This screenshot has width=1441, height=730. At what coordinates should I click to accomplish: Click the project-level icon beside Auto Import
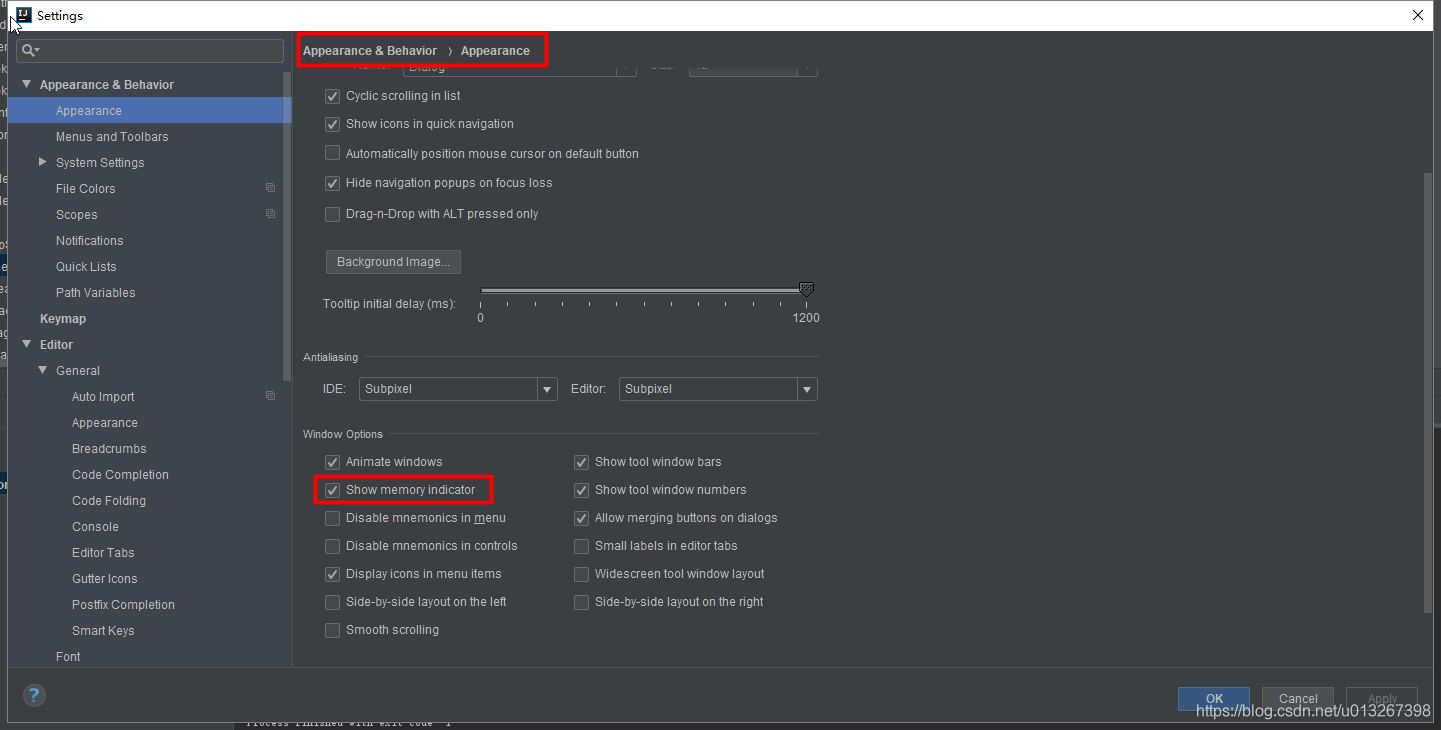pos(270,396)
